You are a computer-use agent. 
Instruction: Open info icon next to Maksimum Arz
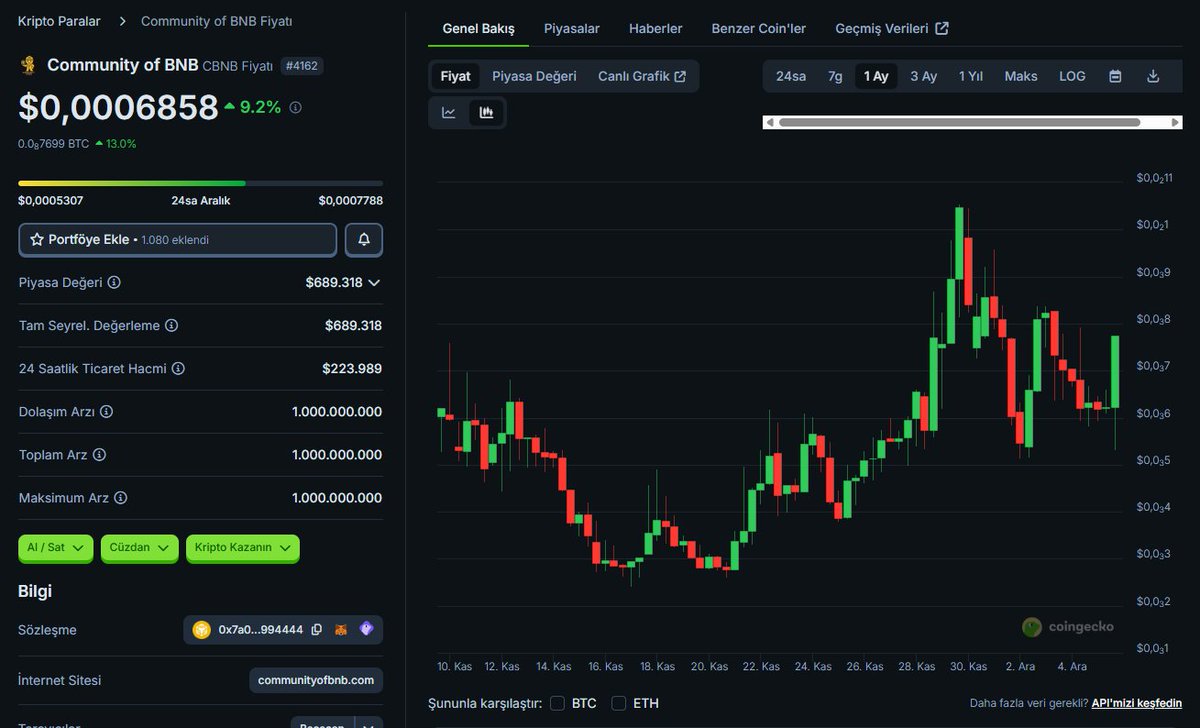coord(120,497)
